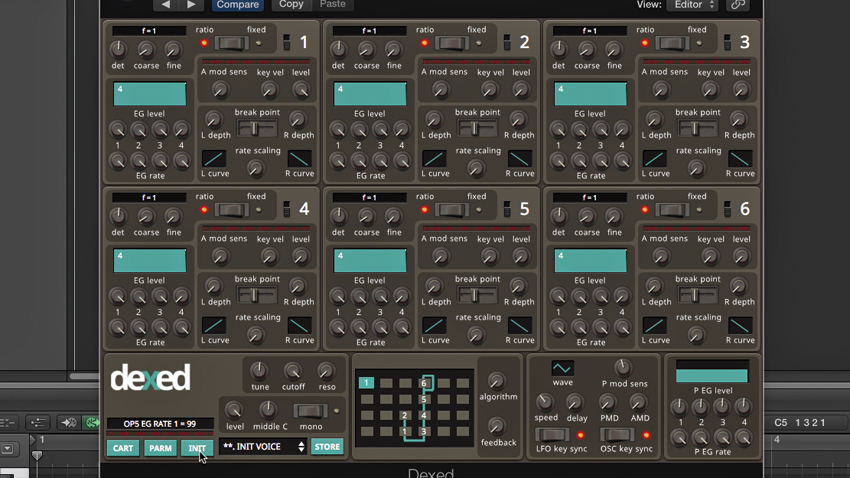Click operator 3 R curve icon
This screenshot has height=478, width=850.
pyautogui.click(x=740, y=159)
